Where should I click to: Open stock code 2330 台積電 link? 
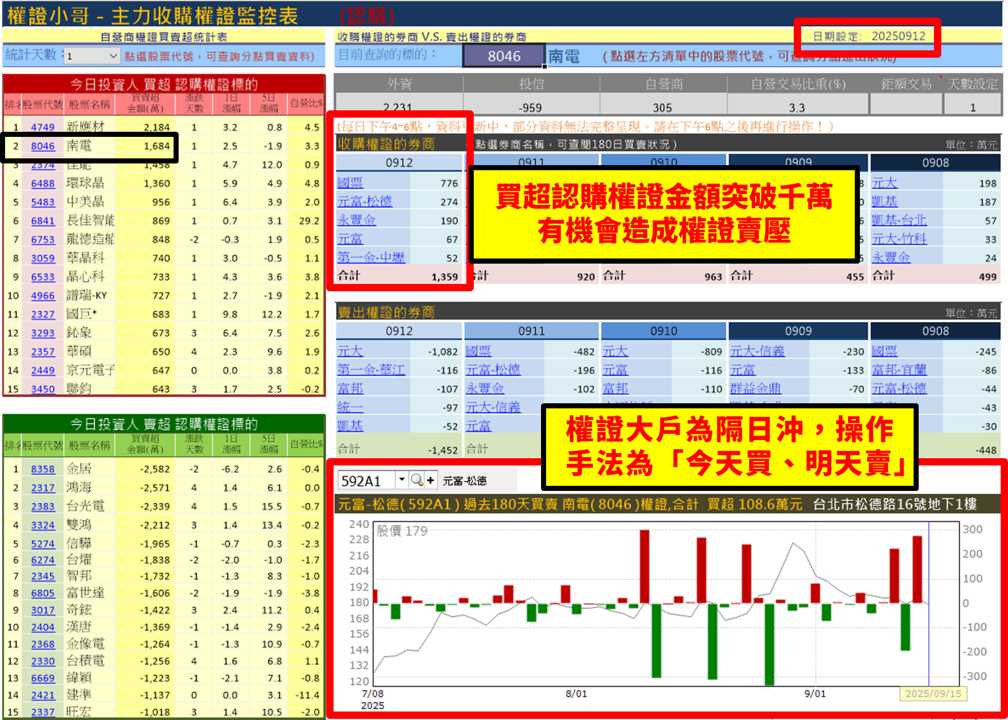42,661
